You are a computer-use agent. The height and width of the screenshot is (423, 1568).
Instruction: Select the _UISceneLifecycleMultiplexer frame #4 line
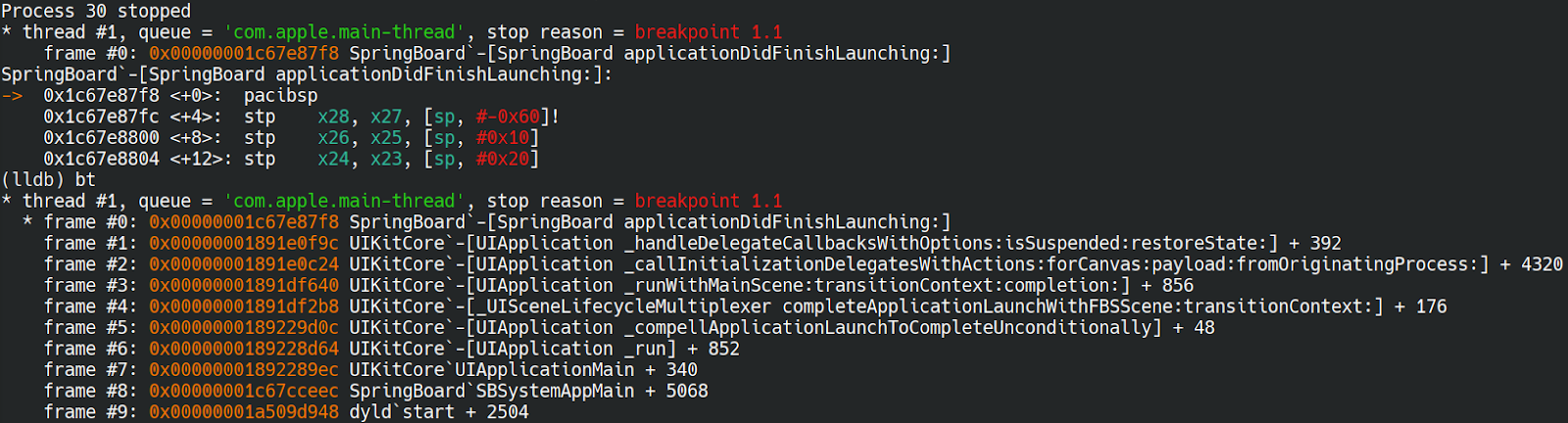click(746, 306)
